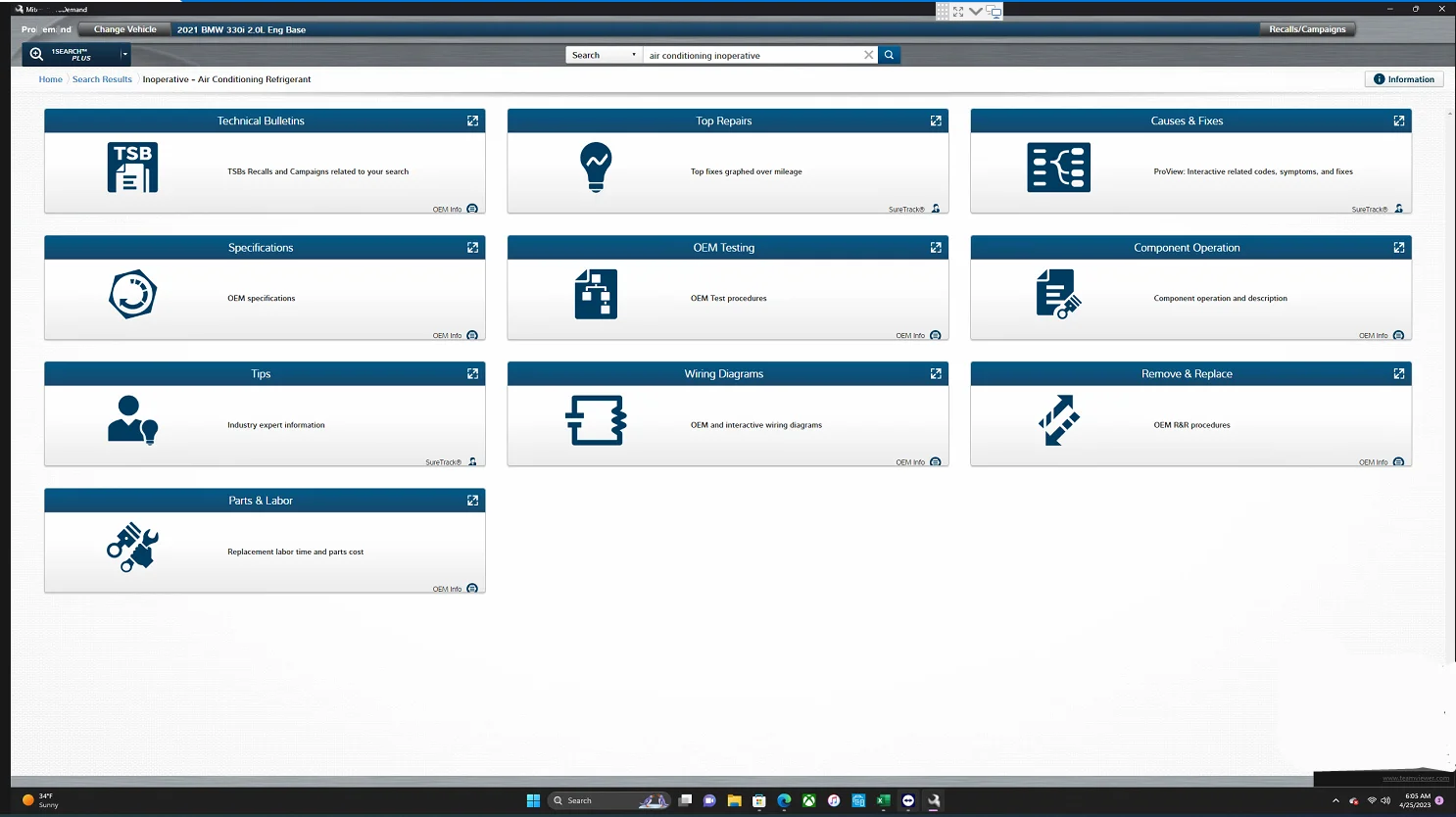
Task: Click the monitor switch icon in the remote toolbar
Action: click(x=994, y=12)
